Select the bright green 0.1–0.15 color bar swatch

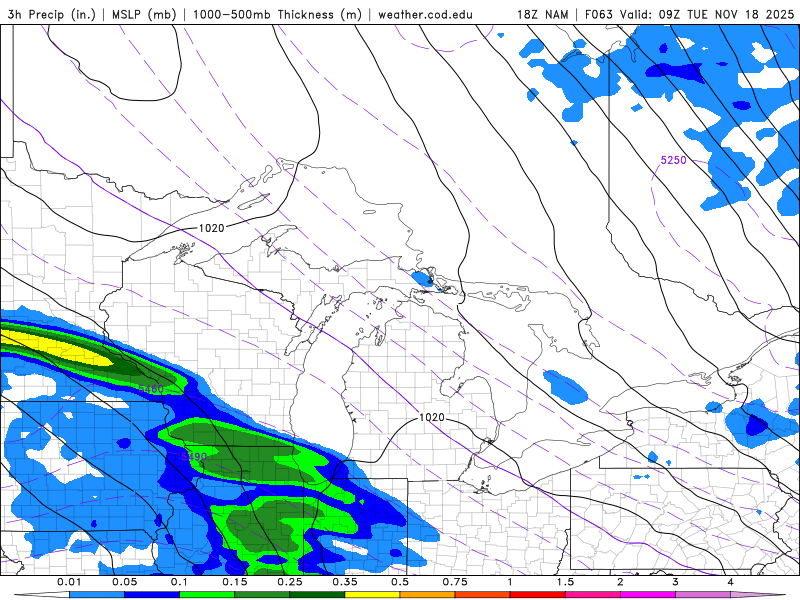(207, 595)
